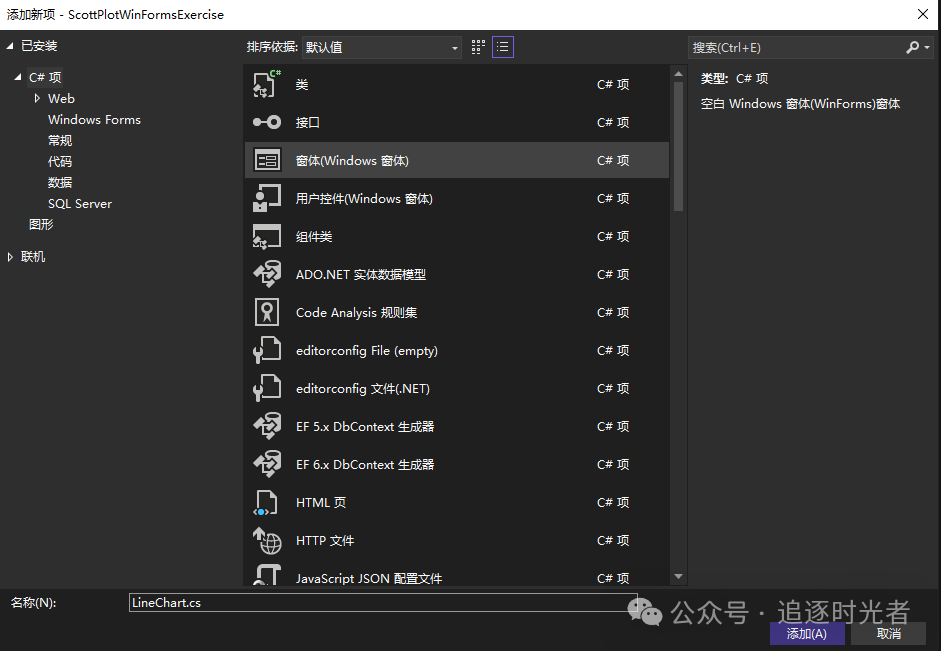Select the 用户控件(Windows 窗体) icon

tap(267, 198)
